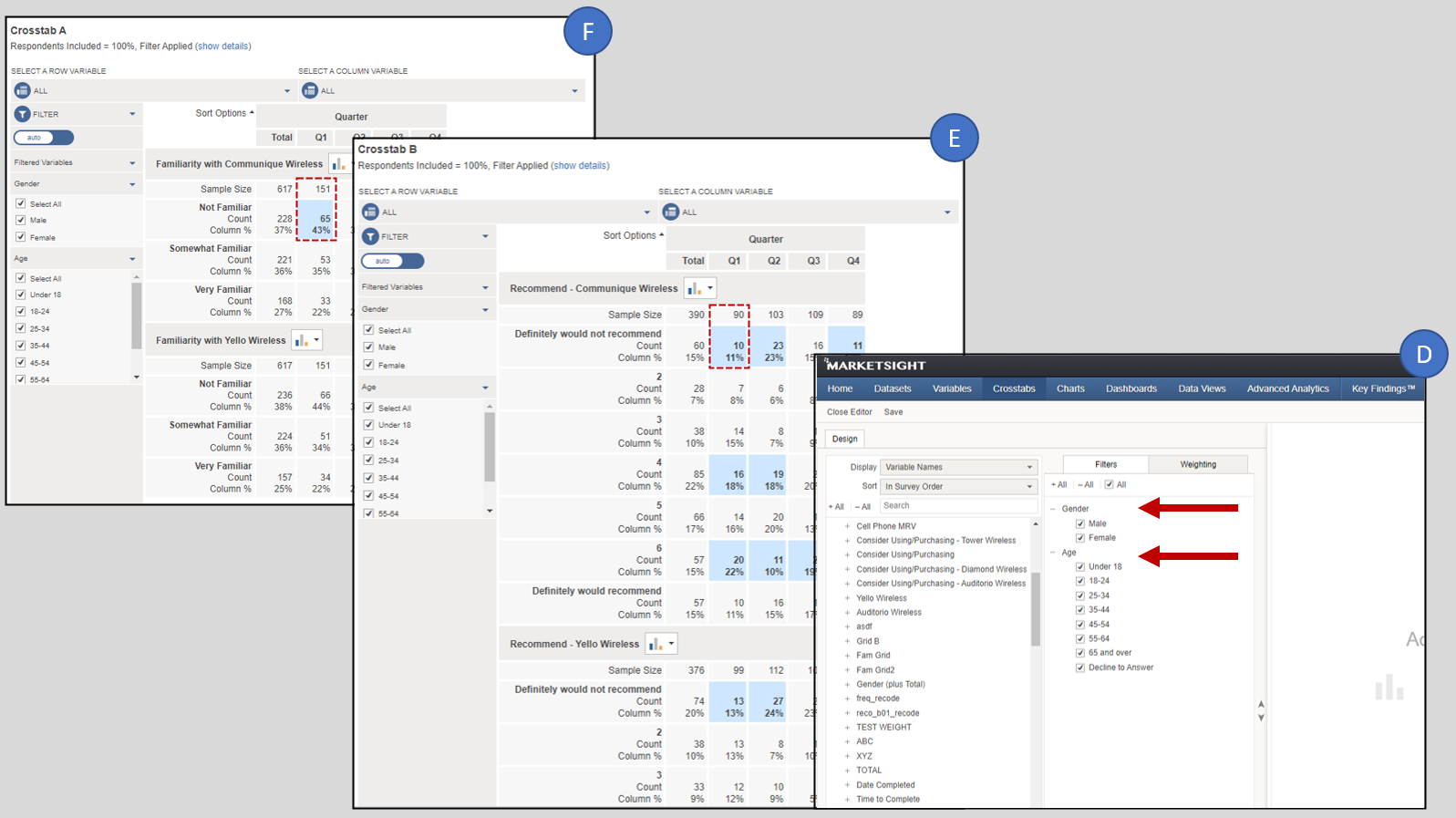Viewport: 1456px width, 818px height.
Task: Open column variable ALL dropdown in Crosstab B
Action: click(x=809, y=212)
